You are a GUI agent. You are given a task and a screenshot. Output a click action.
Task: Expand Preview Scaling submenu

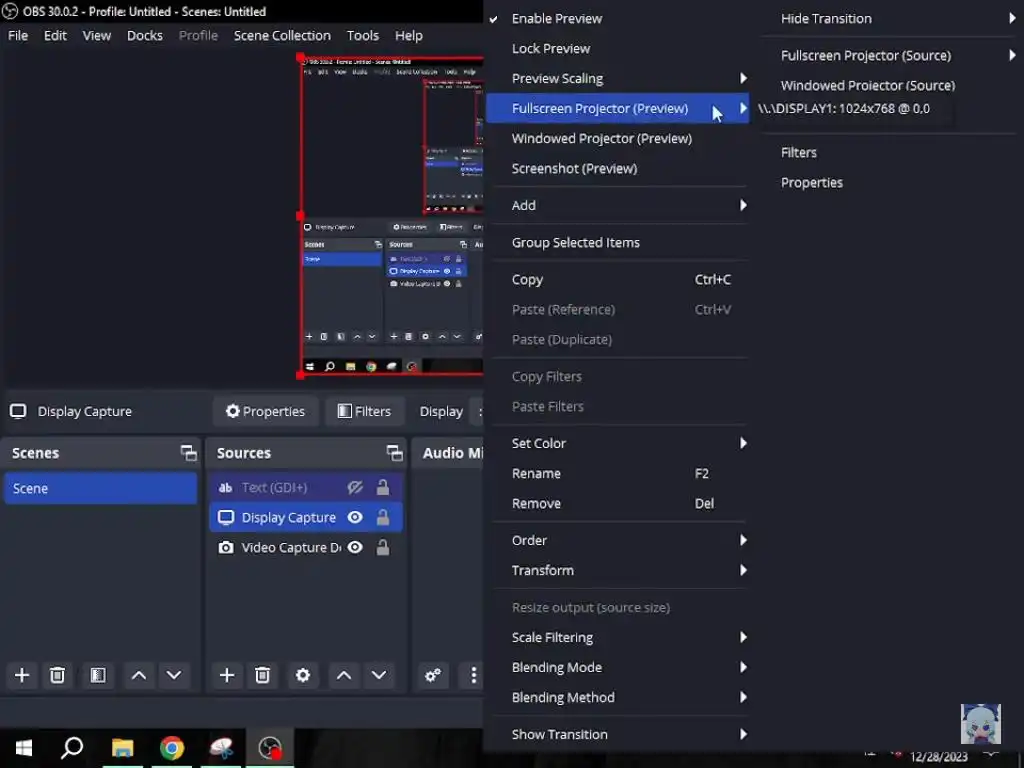tap(617, 78)
